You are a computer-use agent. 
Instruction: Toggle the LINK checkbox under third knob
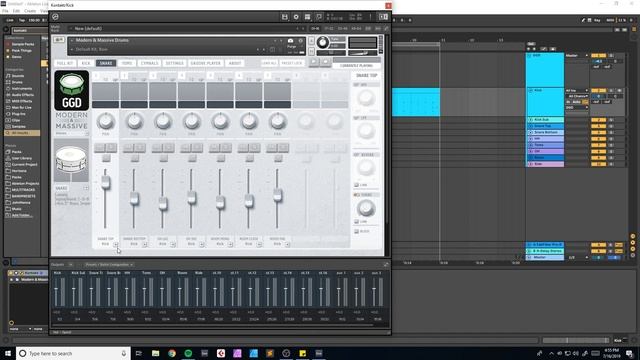click(356, 185)
